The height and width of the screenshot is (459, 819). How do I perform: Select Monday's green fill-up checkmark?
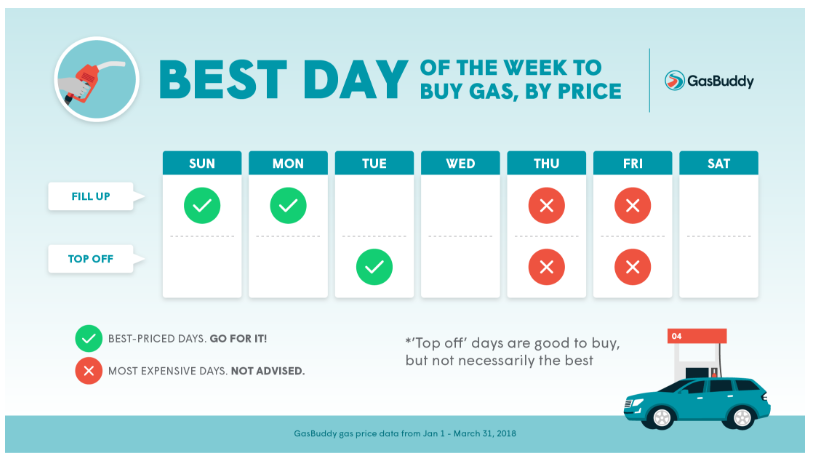click(288, 206)
